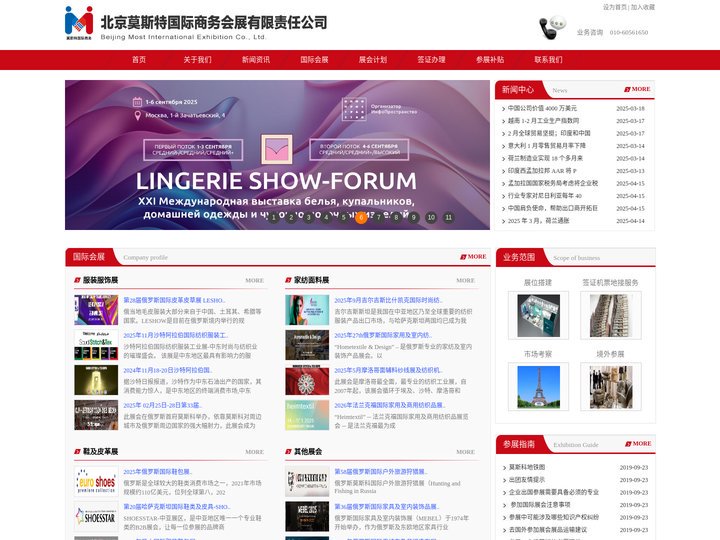Open the 关于我们 navigation item
Image resolution: width=720 pixels, height=540 pixels.
tap(197, 60)
